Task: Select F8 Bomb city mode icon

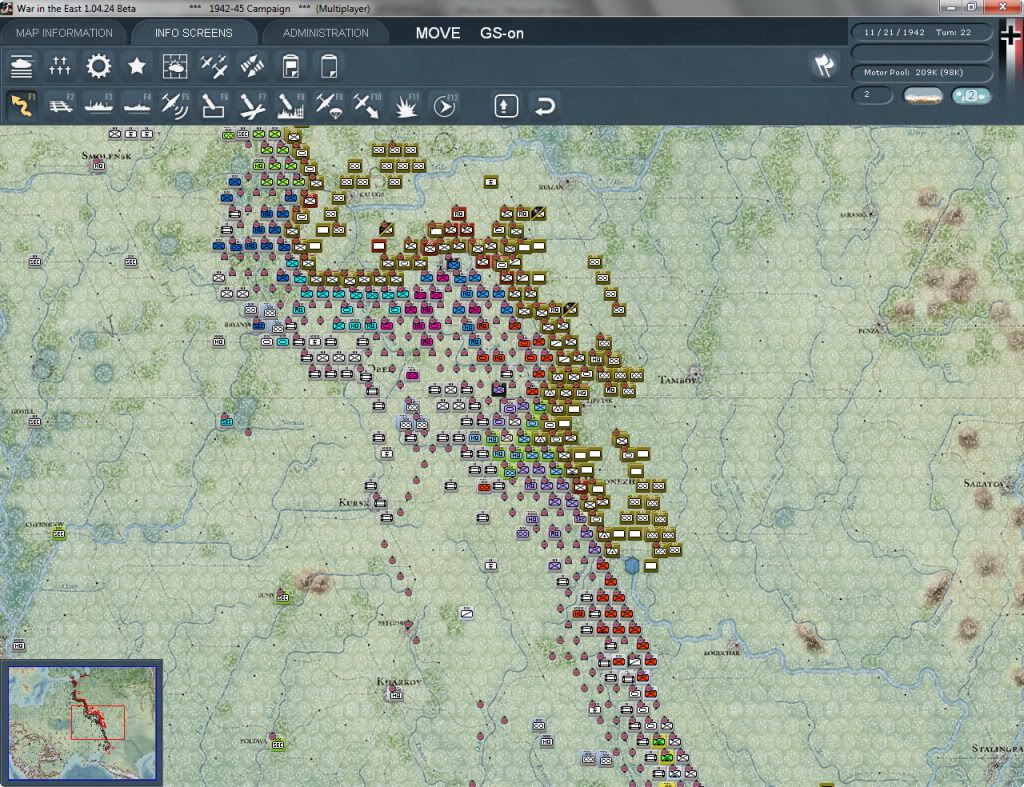Action: point(291,105)
